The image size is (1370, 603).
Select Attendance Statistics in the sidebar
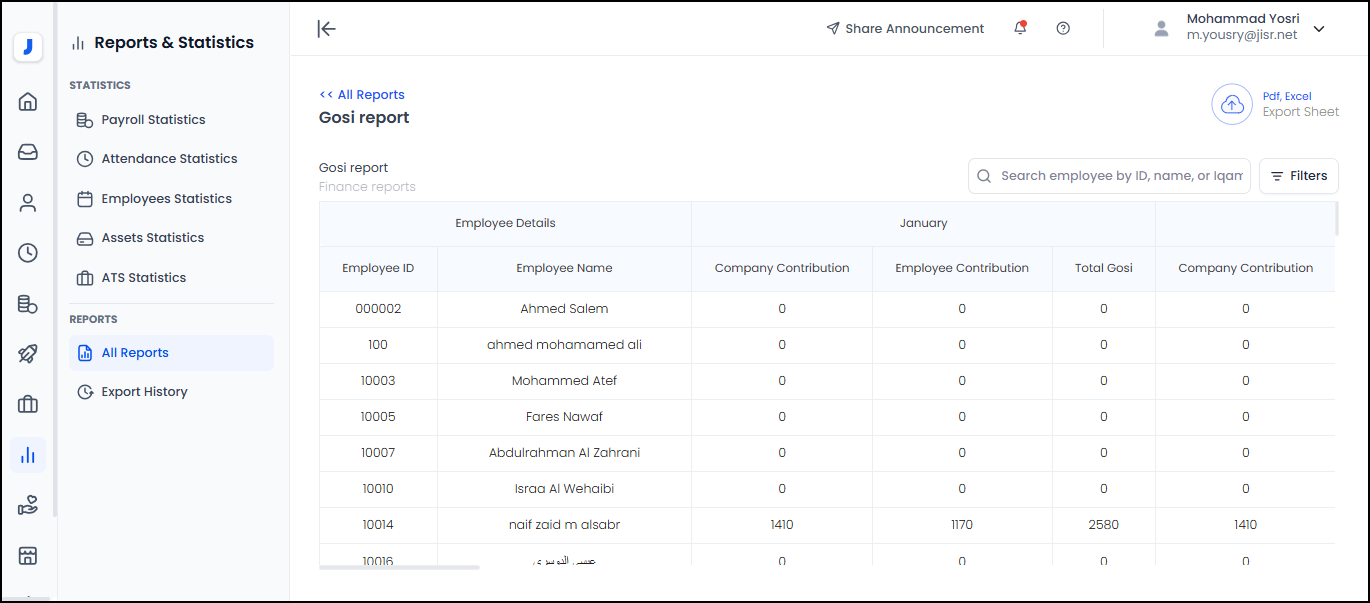[x=169, y=159]
